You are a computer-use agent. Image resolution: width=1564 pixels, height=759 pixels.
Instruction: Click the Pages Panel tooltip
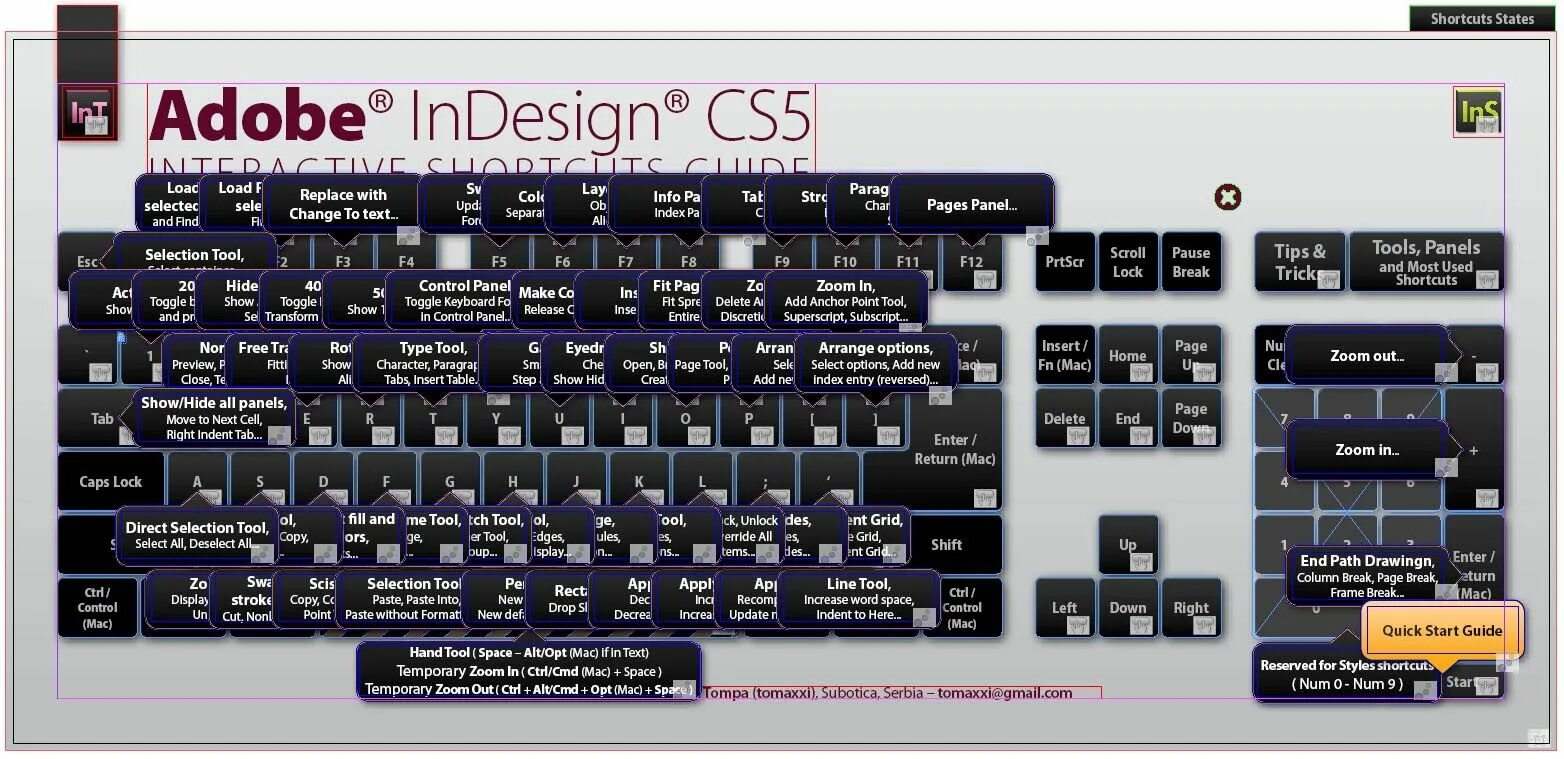(x=972, y=204)
